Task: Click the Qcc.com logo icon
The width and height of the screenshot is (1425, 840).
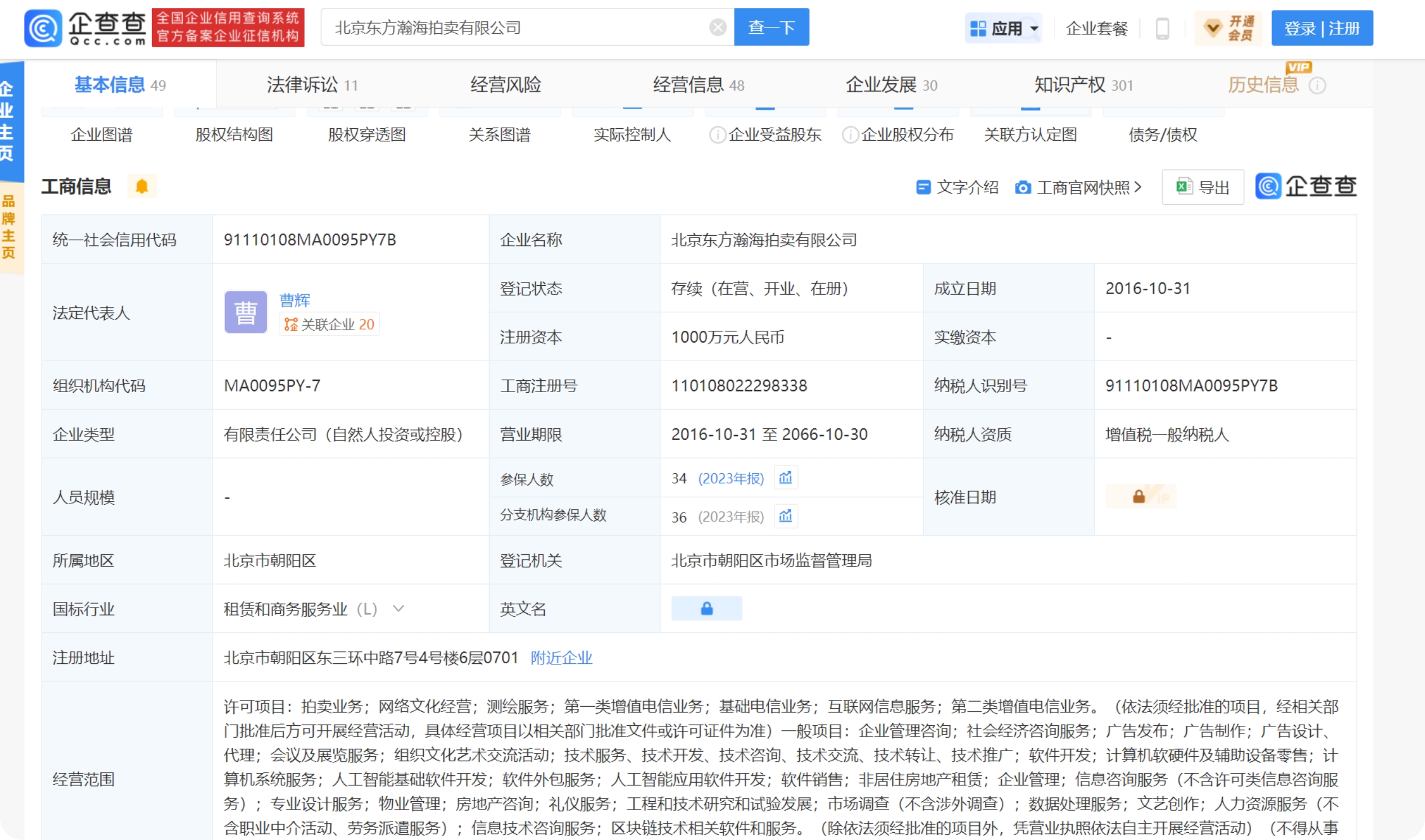Action: point(43,28)
